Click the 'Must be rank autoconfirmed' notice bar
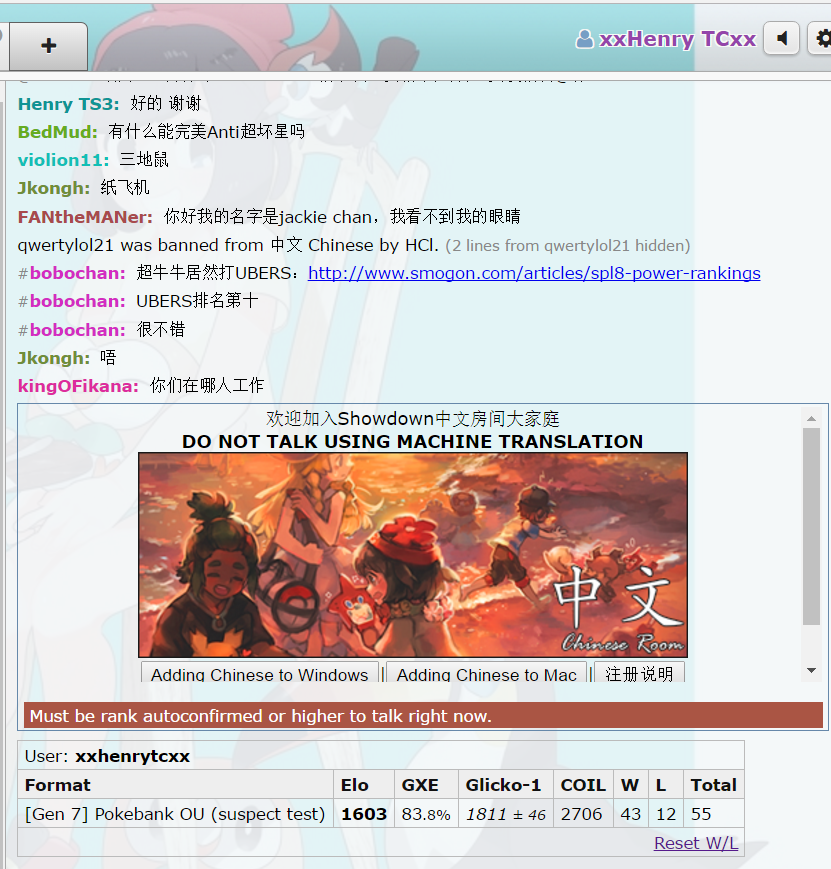 click(x=423, y=715)
